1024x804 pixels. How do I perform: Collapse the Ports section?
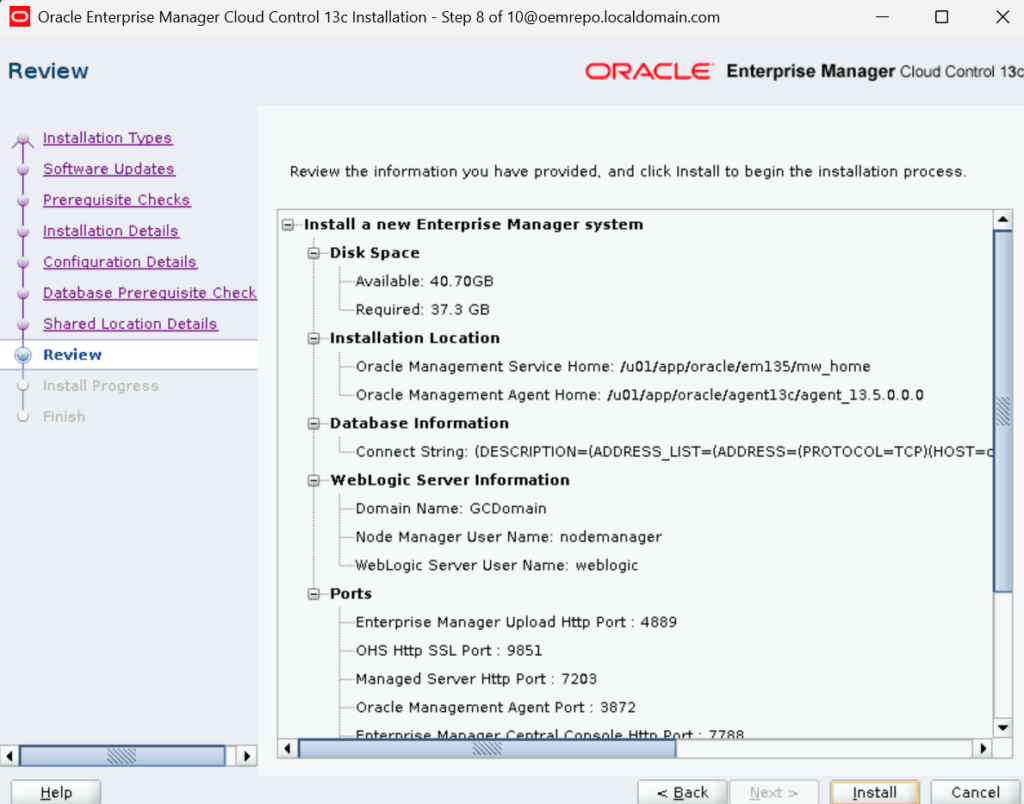pyautogui.click(x=314, y=594)
